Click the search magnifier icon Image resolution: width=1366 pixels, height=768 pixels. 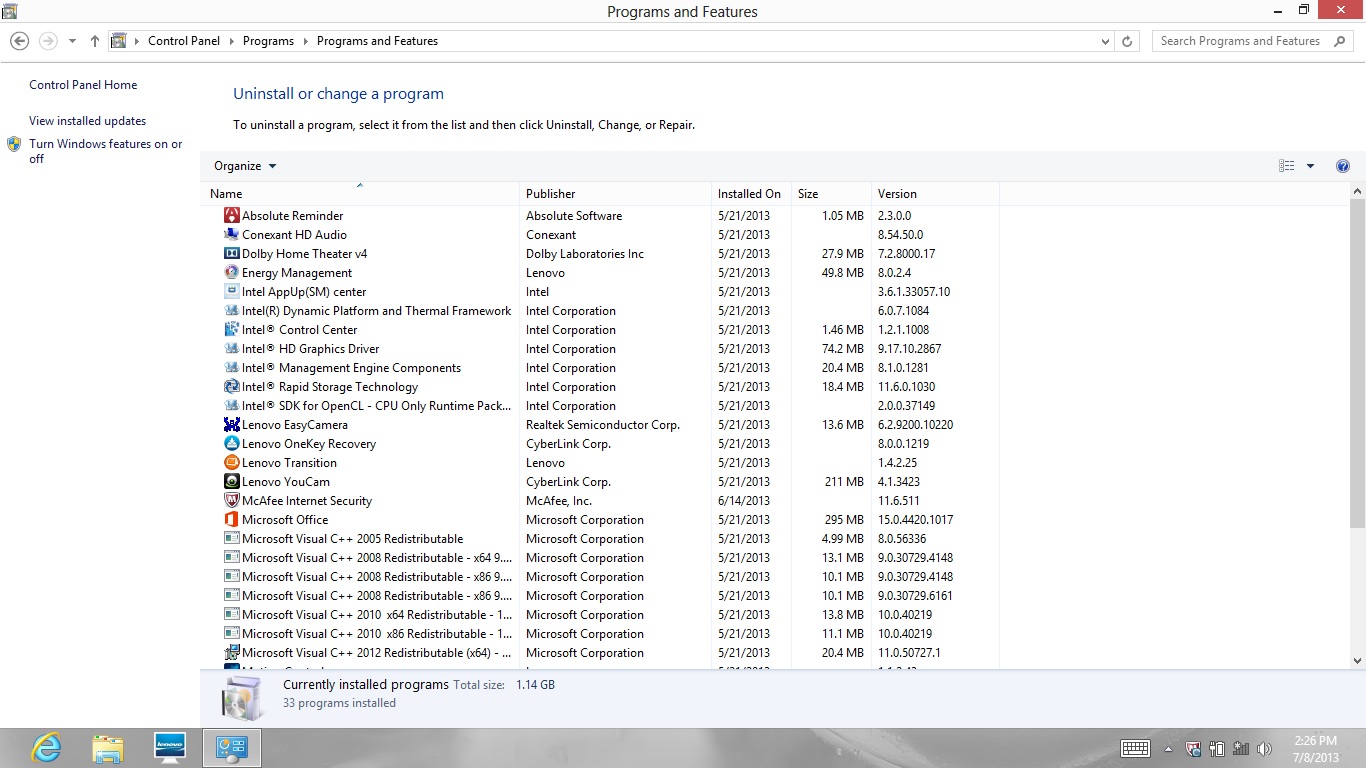1338,41
